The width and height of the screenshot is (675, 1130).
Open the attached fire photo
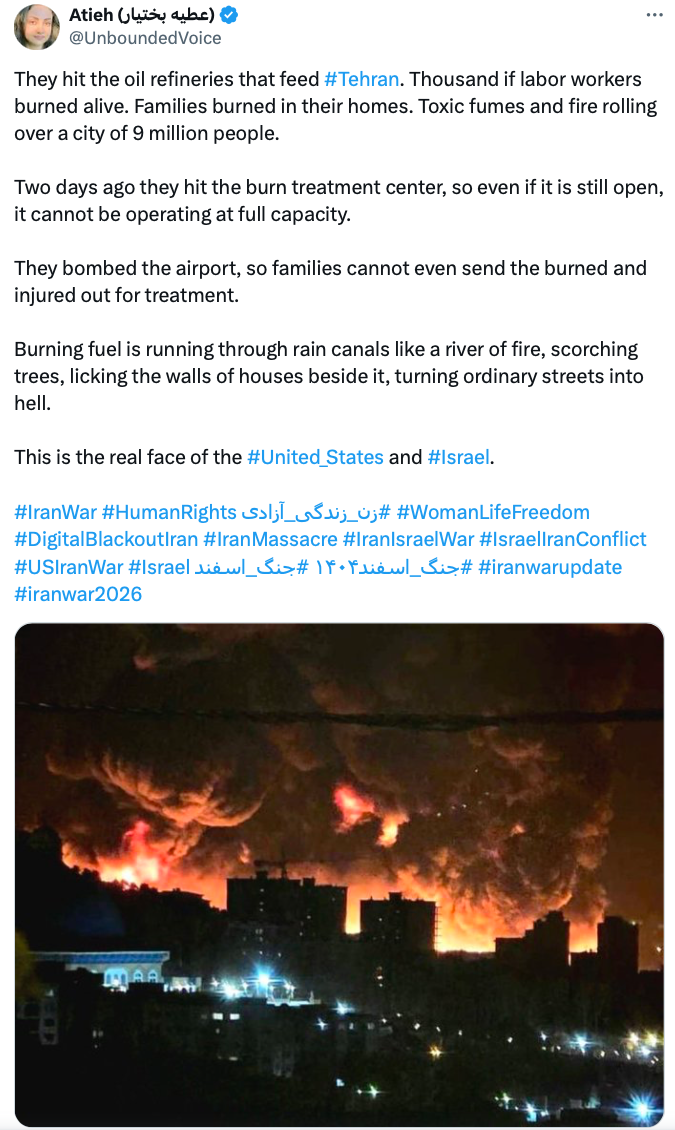[x=338, y=875]
